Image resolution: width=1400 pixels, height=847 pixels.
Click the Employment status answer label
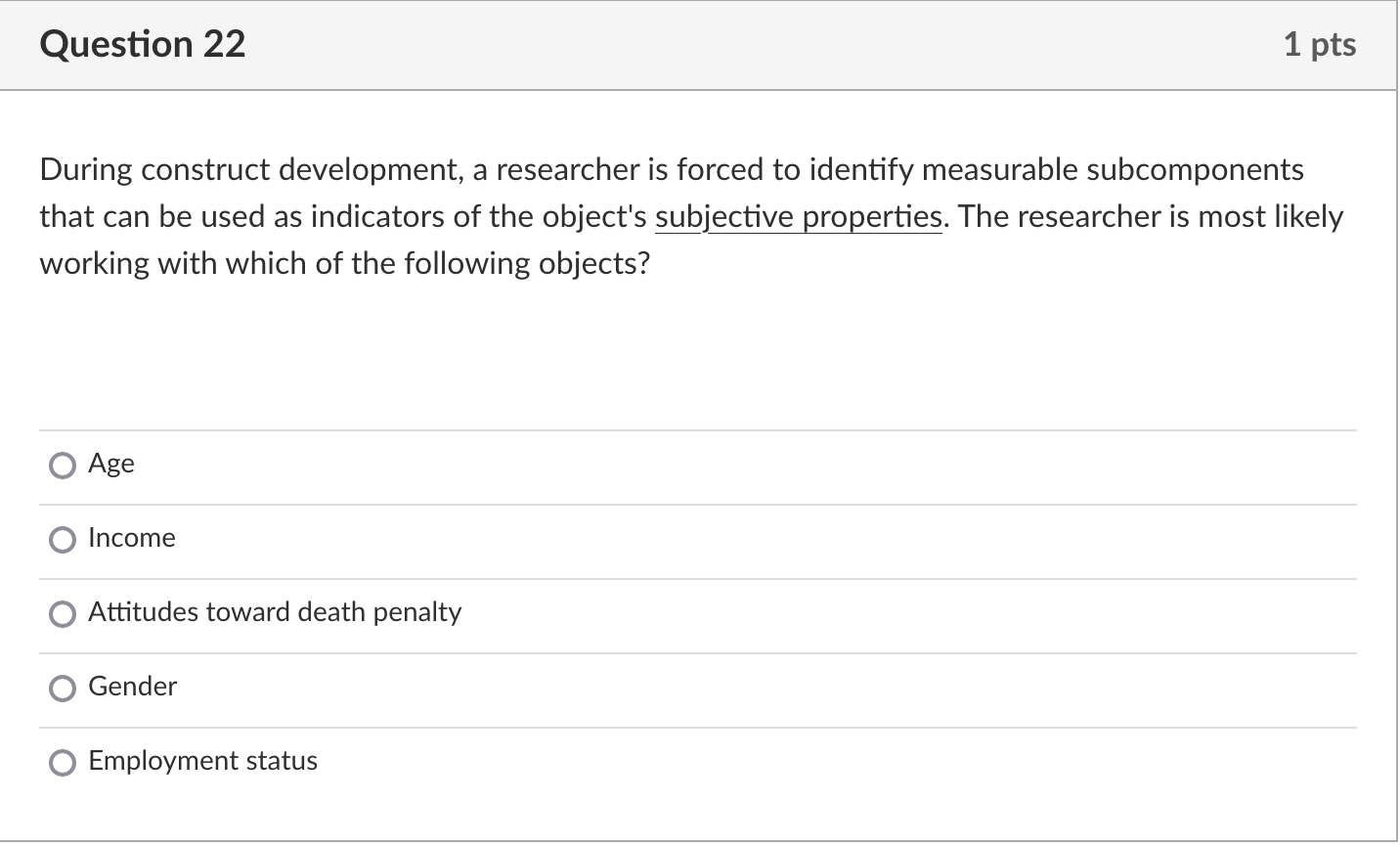[202, 761]
